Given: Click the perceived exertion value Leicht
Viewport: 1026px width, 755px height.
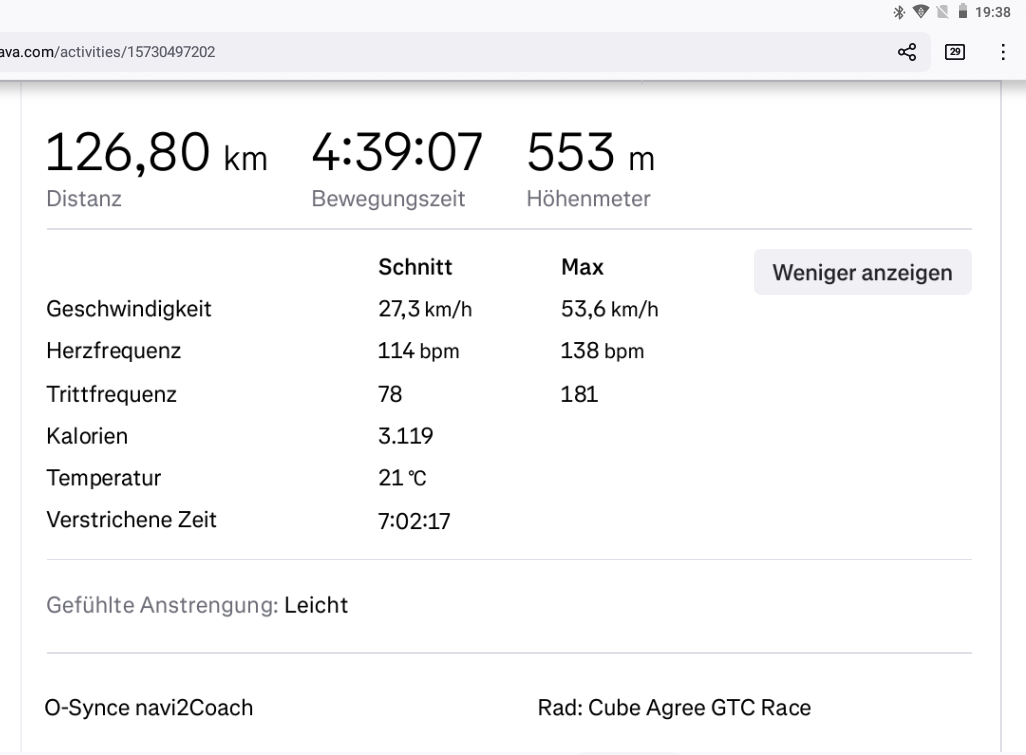Looking at the screenshot, I should pyautogui.click(x=316, y=605).
